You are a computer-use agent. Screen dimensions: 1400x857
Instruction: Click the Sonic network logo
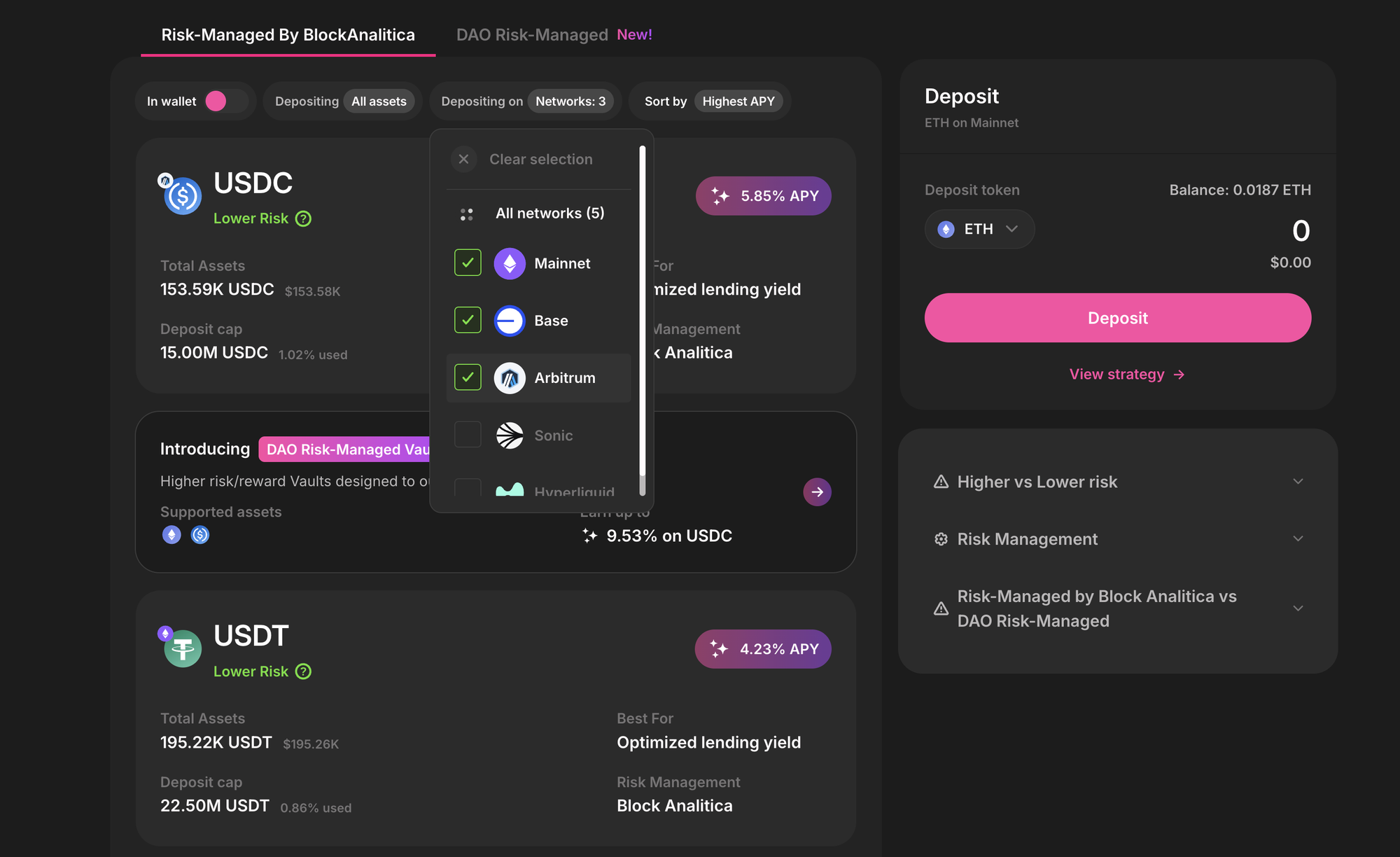pos(510,436)
